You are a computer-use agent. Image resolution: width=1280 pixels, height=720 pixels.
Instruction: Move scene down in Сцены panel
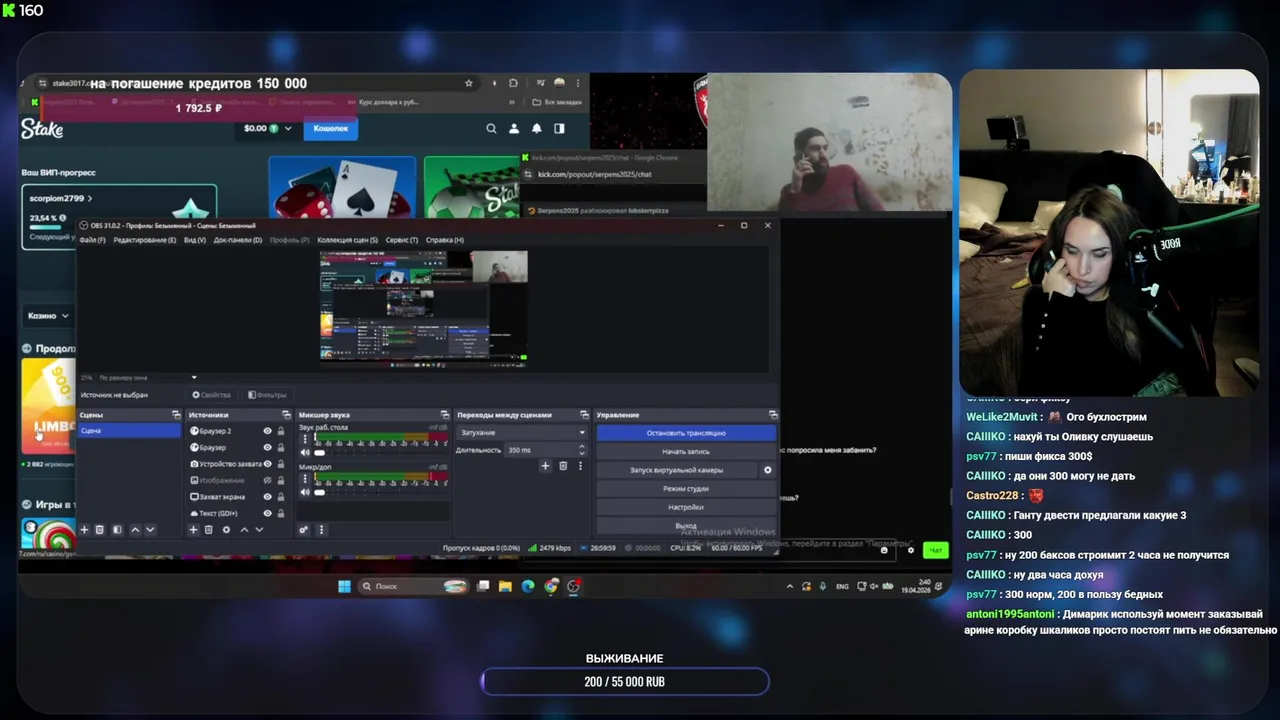tap(150, 530)
